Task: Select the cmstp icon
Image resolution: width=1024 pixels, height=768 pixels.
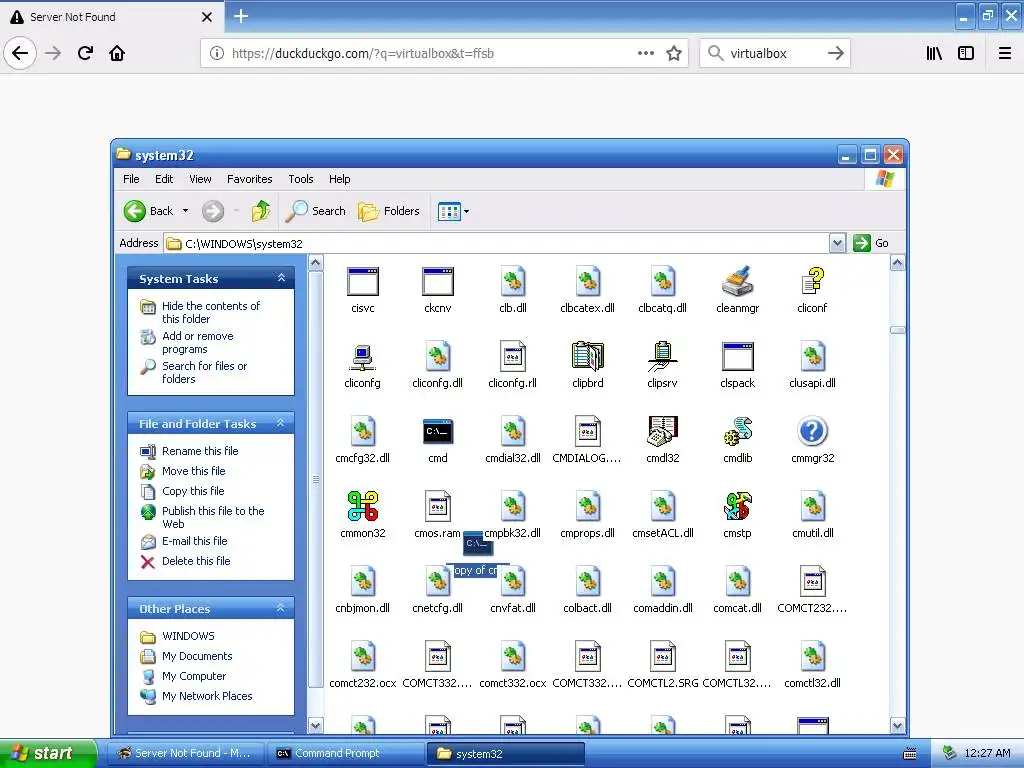Action: tap(737, 506)
